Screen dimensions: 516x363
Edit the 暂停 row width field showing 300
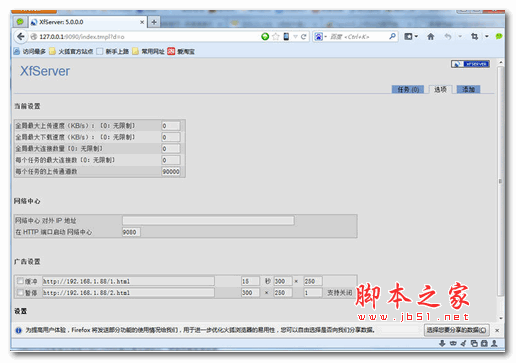pyautogui.click(x=250, y=292)
